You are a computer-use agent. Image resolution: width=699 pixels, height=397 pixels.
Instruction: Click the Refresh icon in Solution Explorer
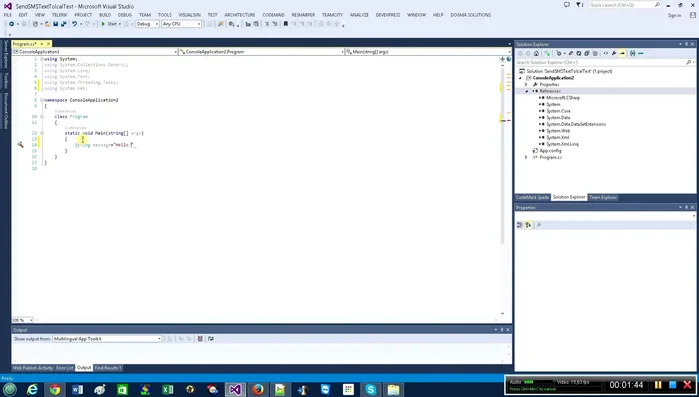point(579,53)
